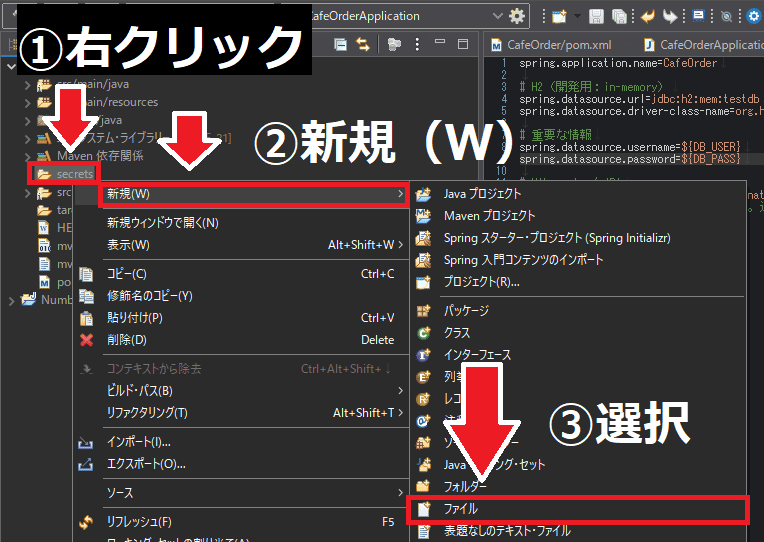764x542 pixels.
Task: Toggle Link with Editor in Package Explorer
Action: click(x=362, y=44)
